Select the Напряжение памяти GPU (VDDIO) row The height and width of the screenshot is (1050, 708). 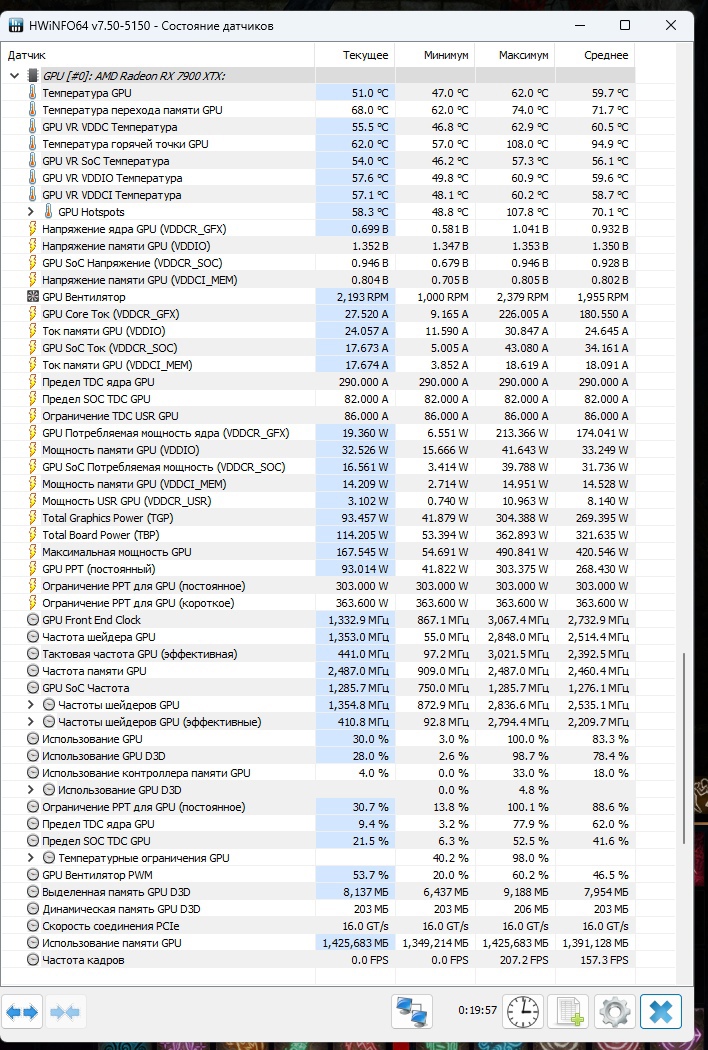(318, 246)
